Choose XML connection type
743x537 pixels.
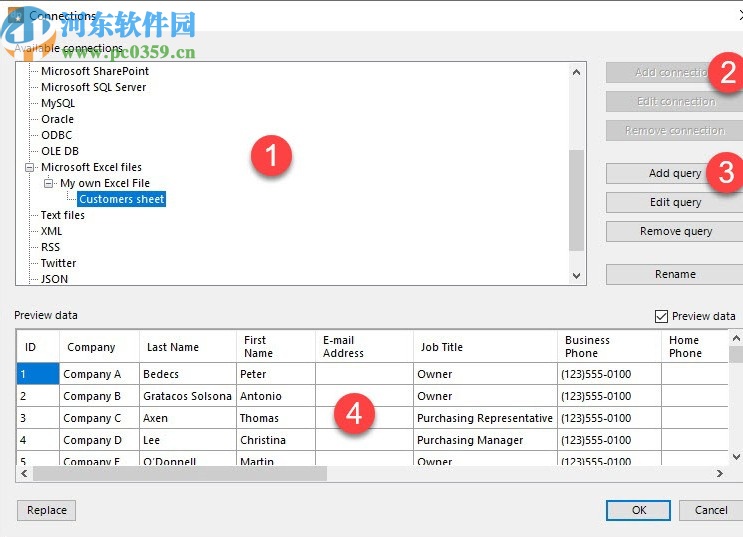[x=51, y=231]
